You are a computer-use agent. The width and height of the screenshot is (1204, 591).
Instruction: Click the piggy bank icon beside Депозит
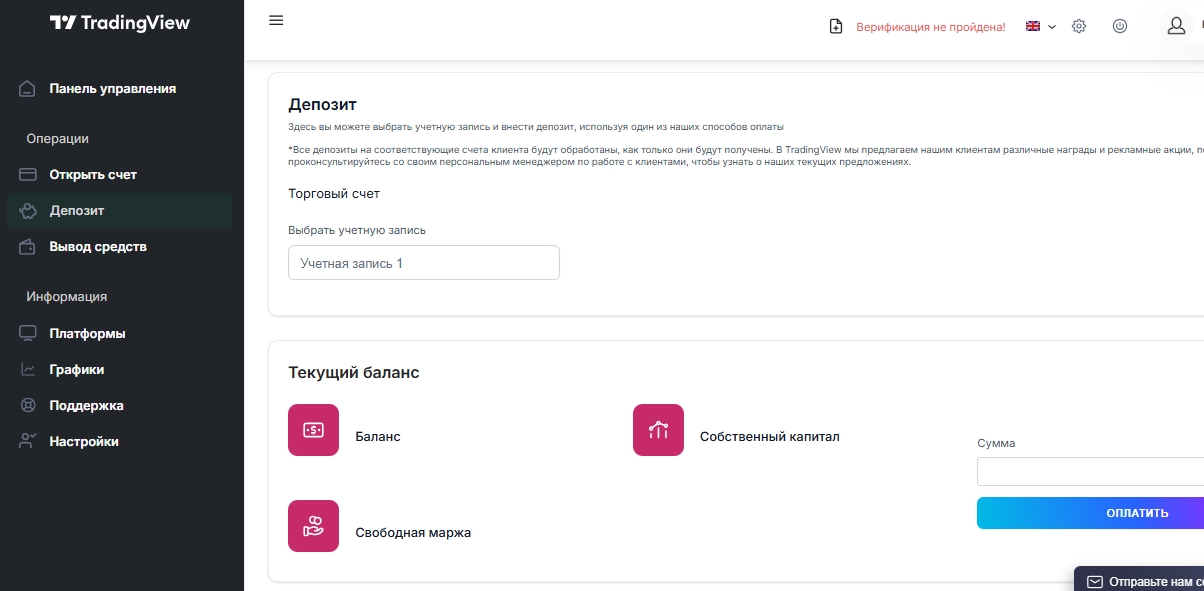(x=28, y=211)
